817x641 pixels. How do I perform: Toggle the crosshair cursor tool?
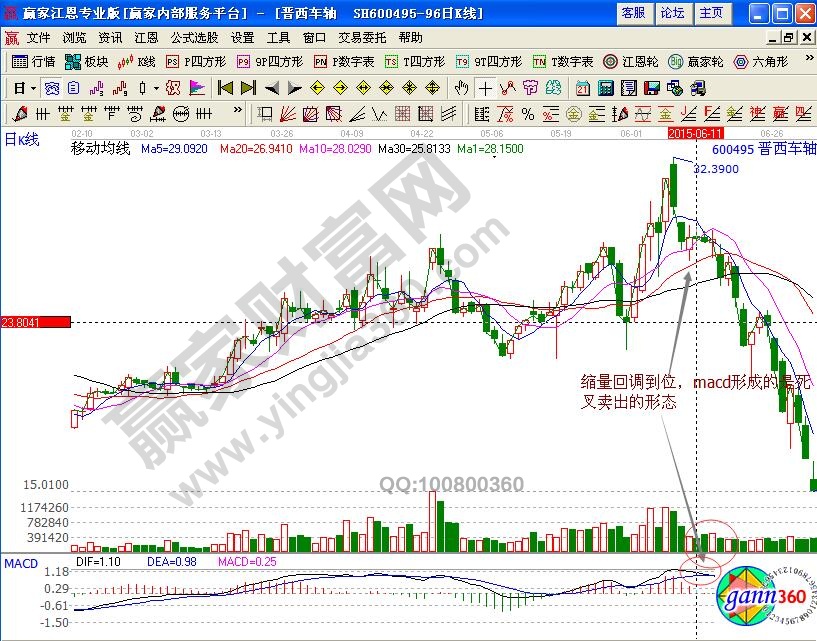485,87
